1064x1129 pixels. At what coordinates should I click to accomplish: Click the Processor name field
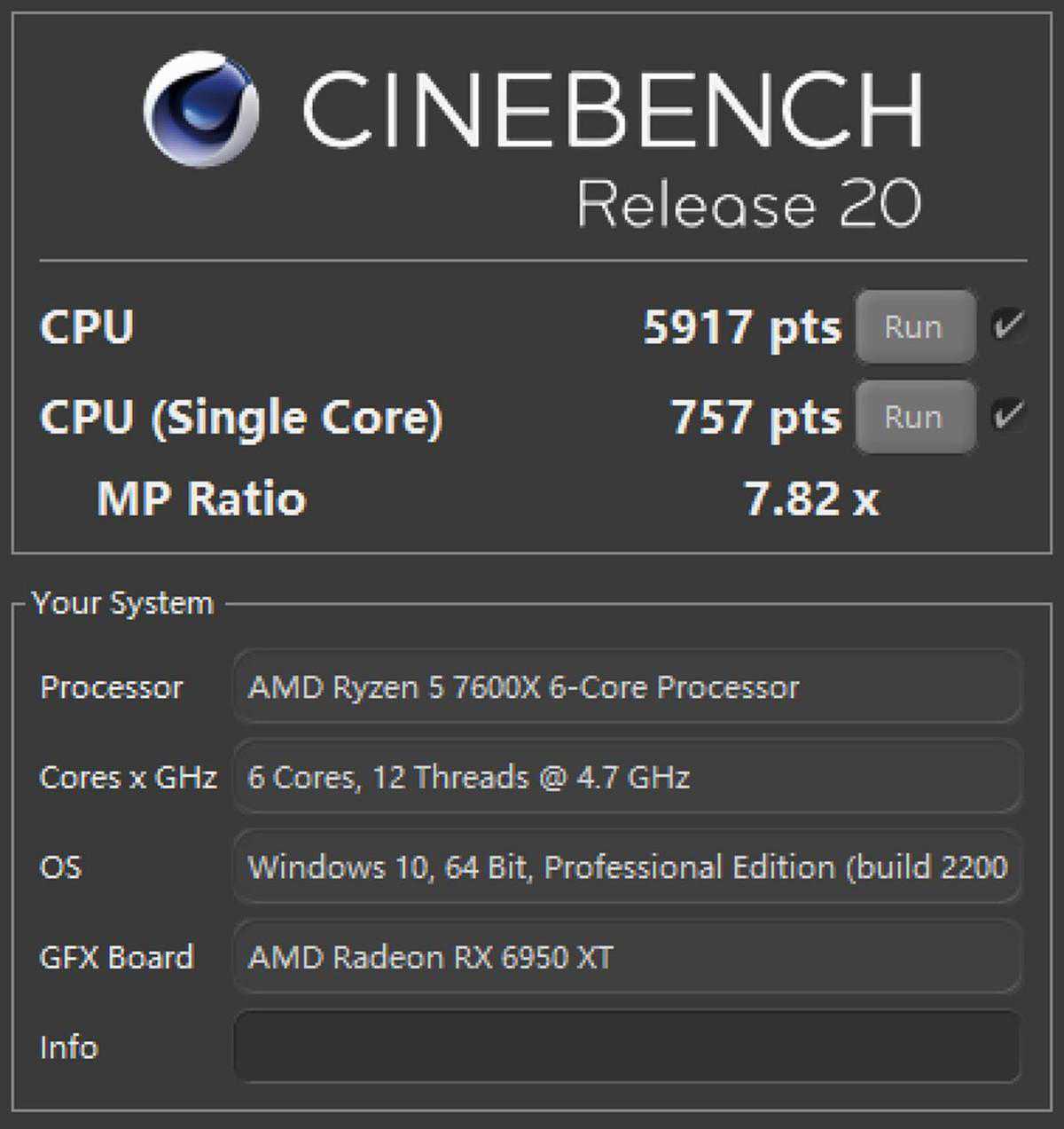click(626, 687)
